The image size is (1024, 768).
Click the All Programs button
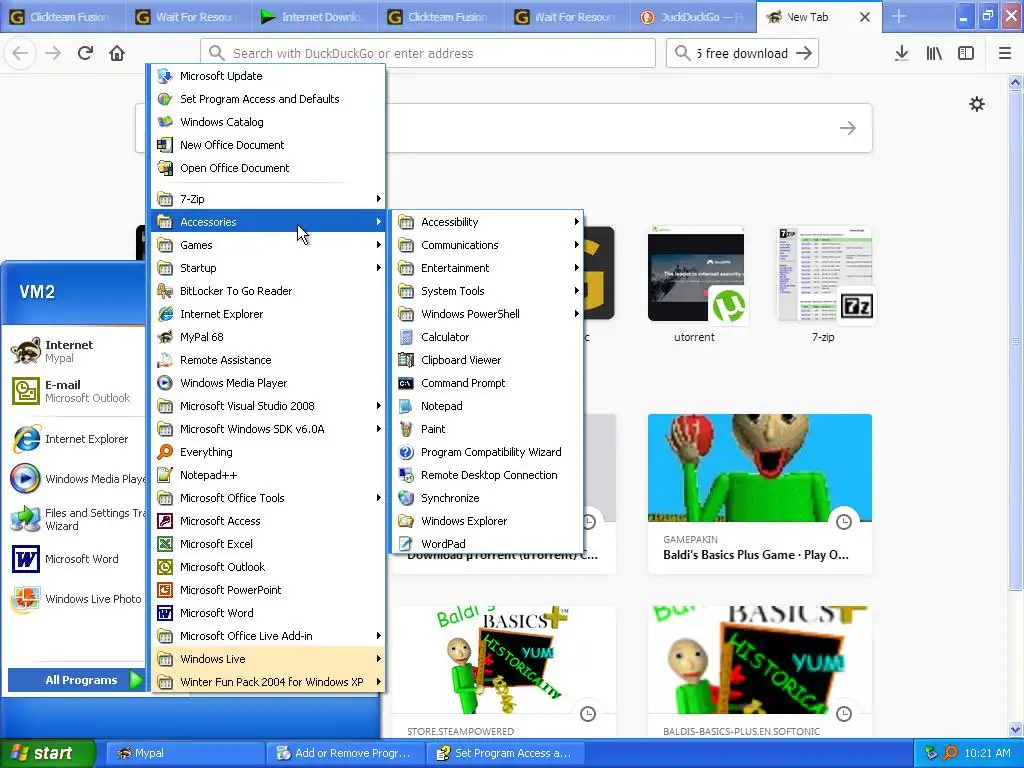pyautogui.click(x=76, y=680)
